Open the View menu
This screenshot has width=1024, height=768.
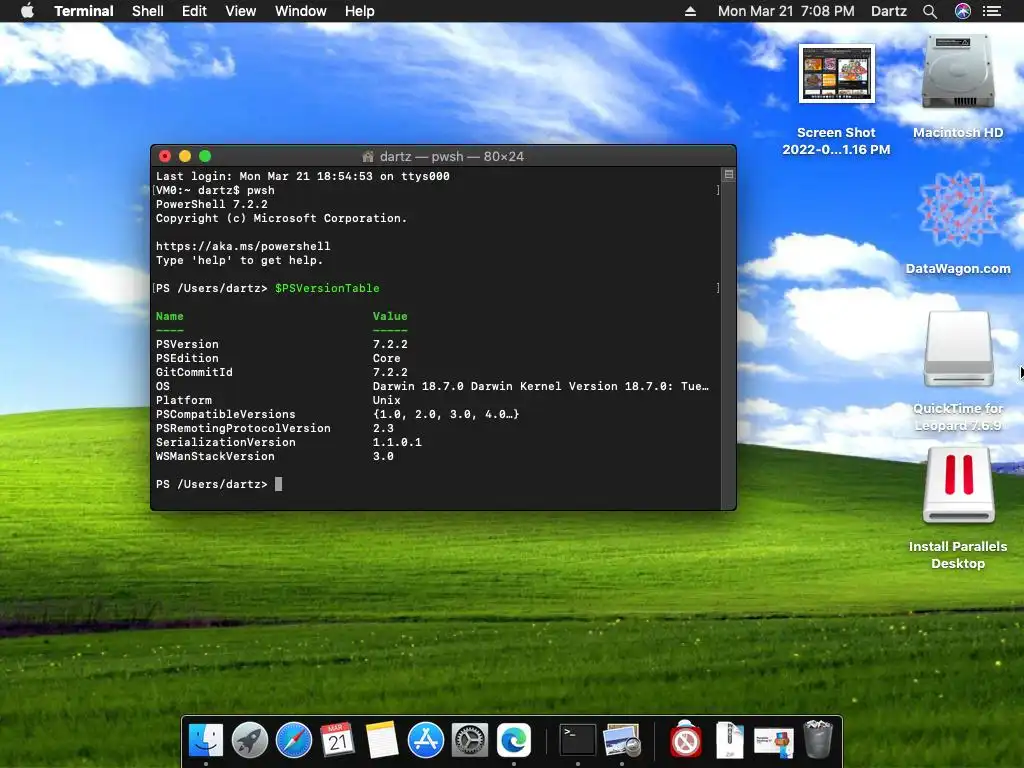(x=240, y=11)
